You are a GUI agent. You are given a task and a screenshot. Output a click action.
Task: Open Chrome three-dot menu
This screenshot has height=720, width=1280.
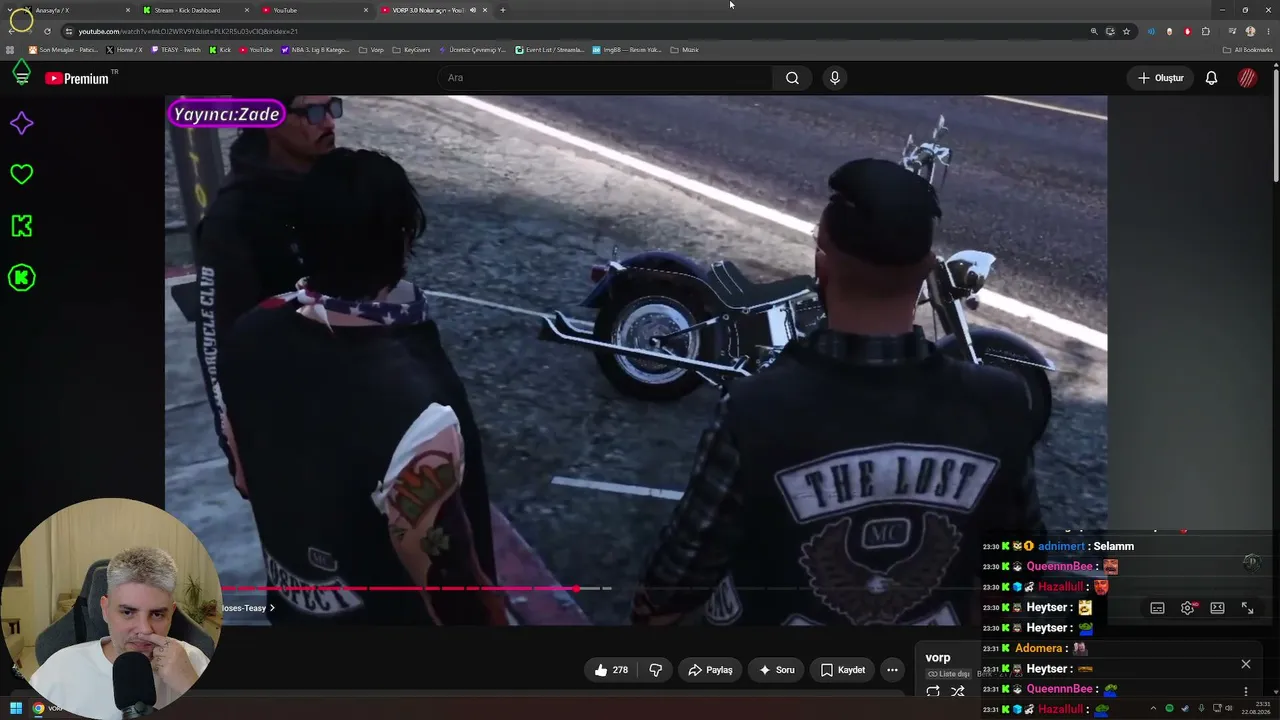pyautogui.click(x=1268, y=31)
